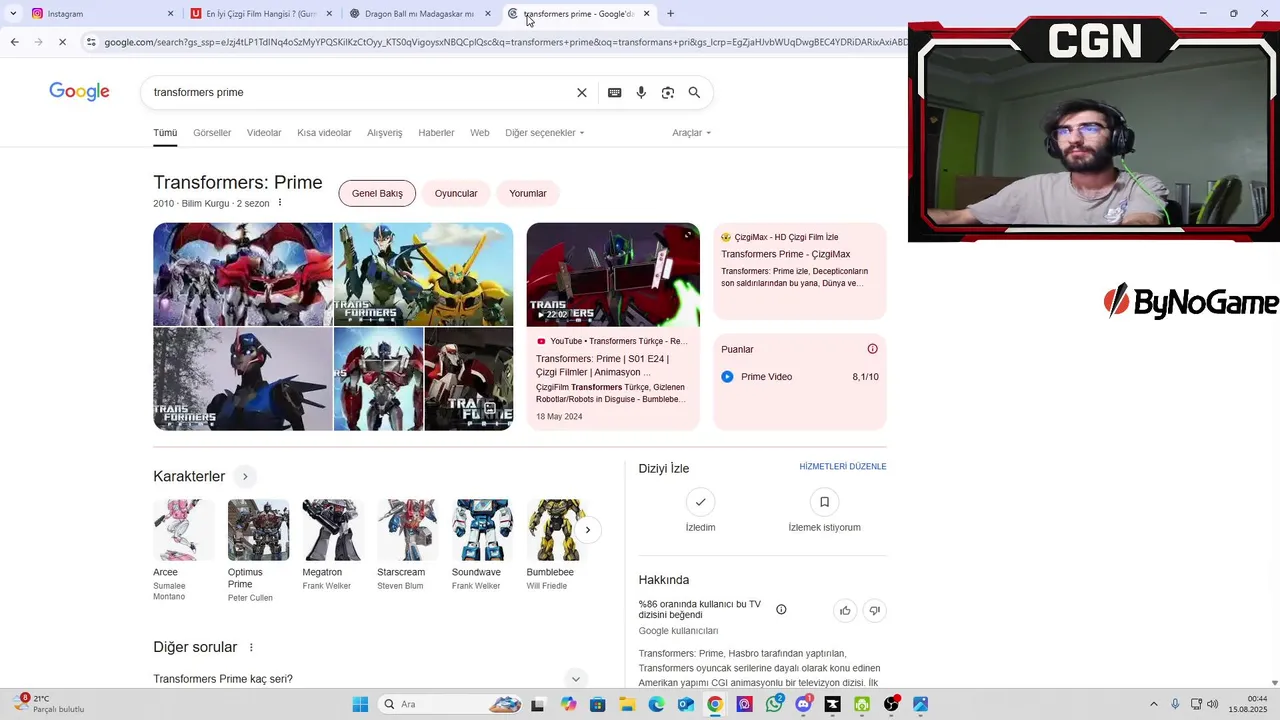Go back with the browser back arrow
The height and width of the screenshot is (720, 1280).
point(14,42)
